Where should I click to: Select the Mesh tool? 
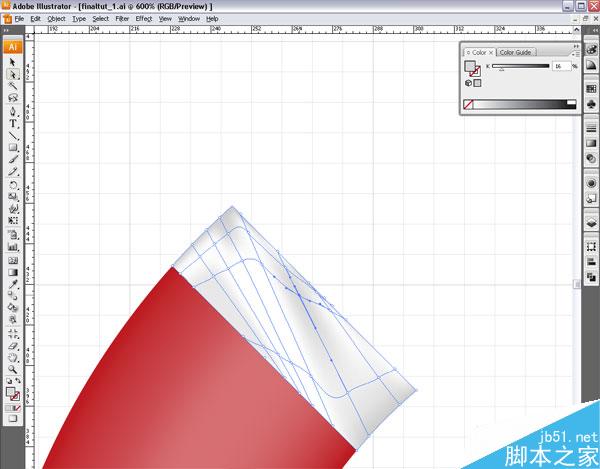[13, 261]
